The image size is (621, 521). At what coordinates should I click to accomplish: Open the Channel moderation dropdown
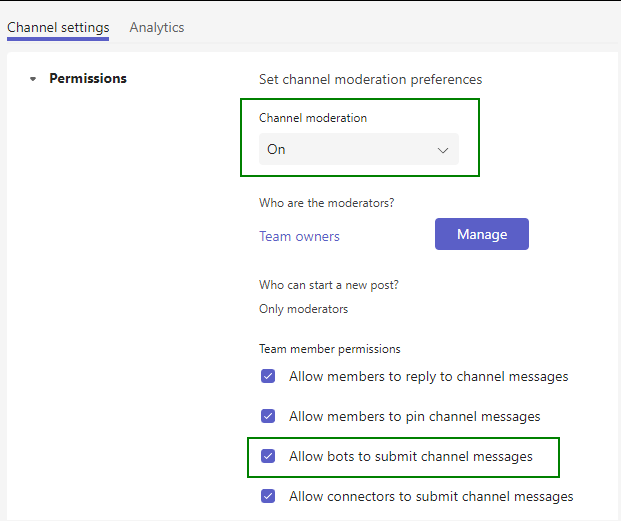tap(358, 149)
